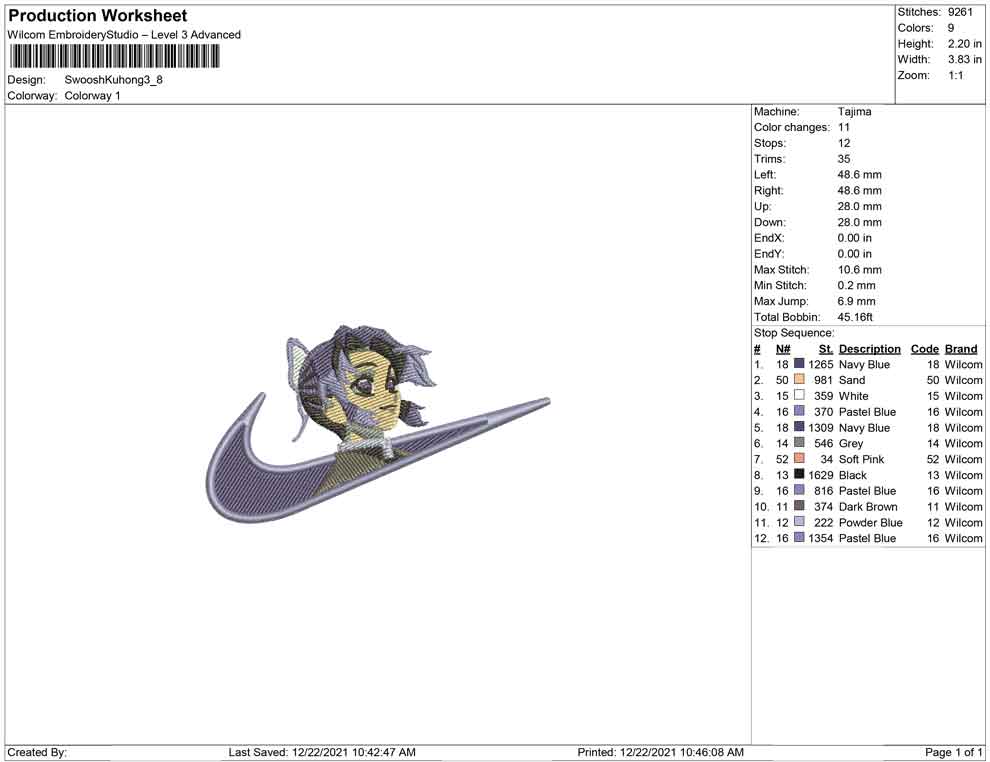
Task: Click 'Printed: 12/22/2021 10:46:08 AM'
Action: 660,752
